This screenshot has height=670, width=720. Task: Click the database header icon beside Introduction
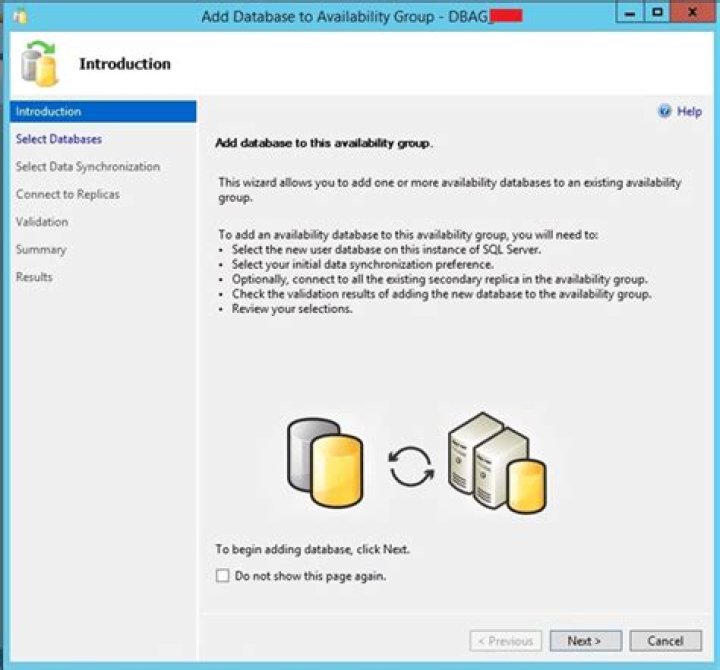[40, 63]
